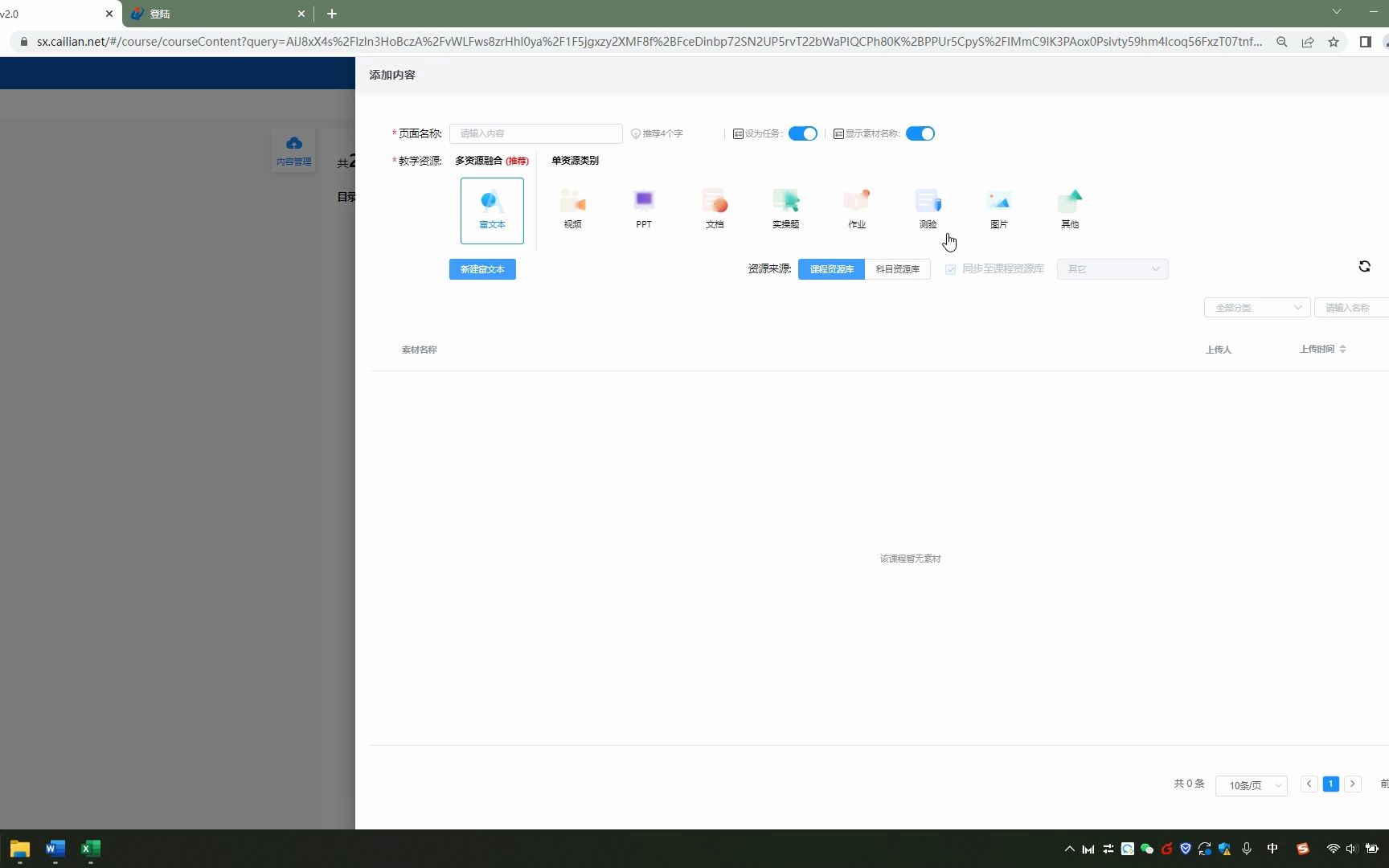Choose the 视频 video resource type
Viewport: 1389px width, 868px height.
[572, 209]
